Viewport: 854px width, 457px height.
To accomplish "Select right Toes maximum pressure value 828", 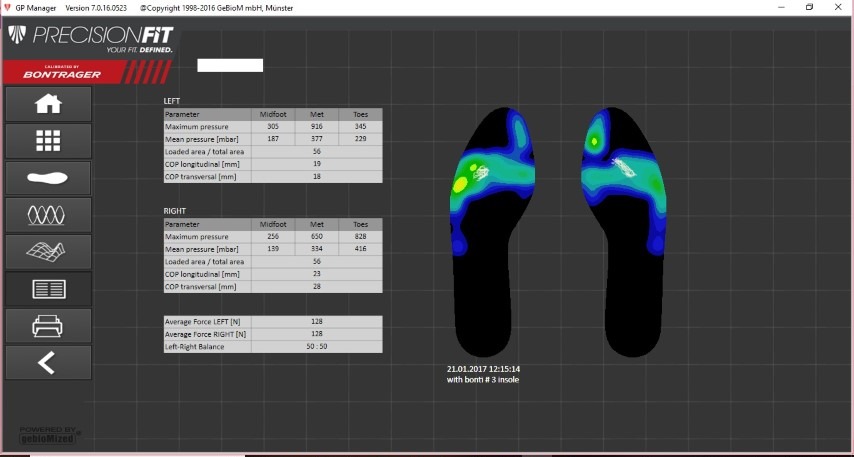I will [361, 235].
